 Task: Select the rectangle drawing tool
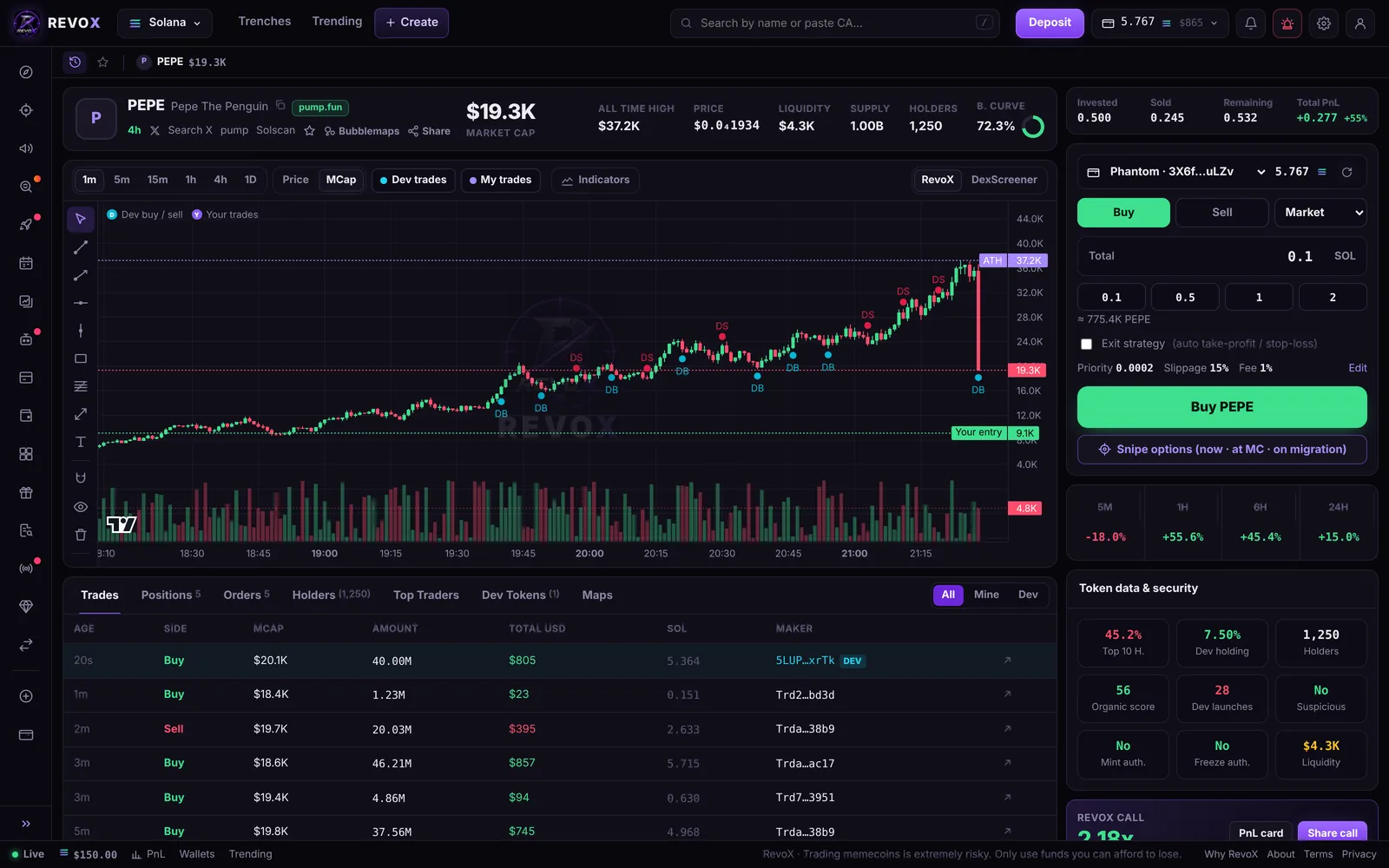click(81, 358)
